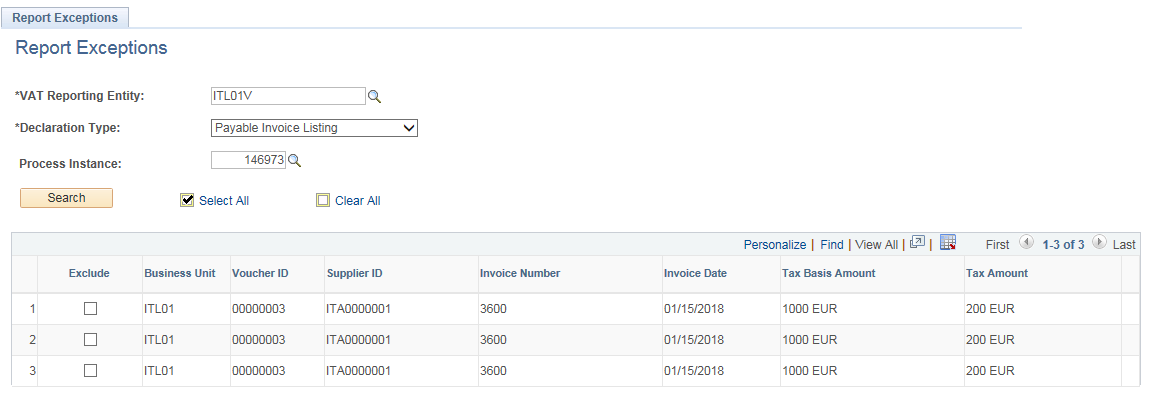The image size is (1151, 397).
Task: Sort by Invoice Date column header
Action: tap(695, 273)
